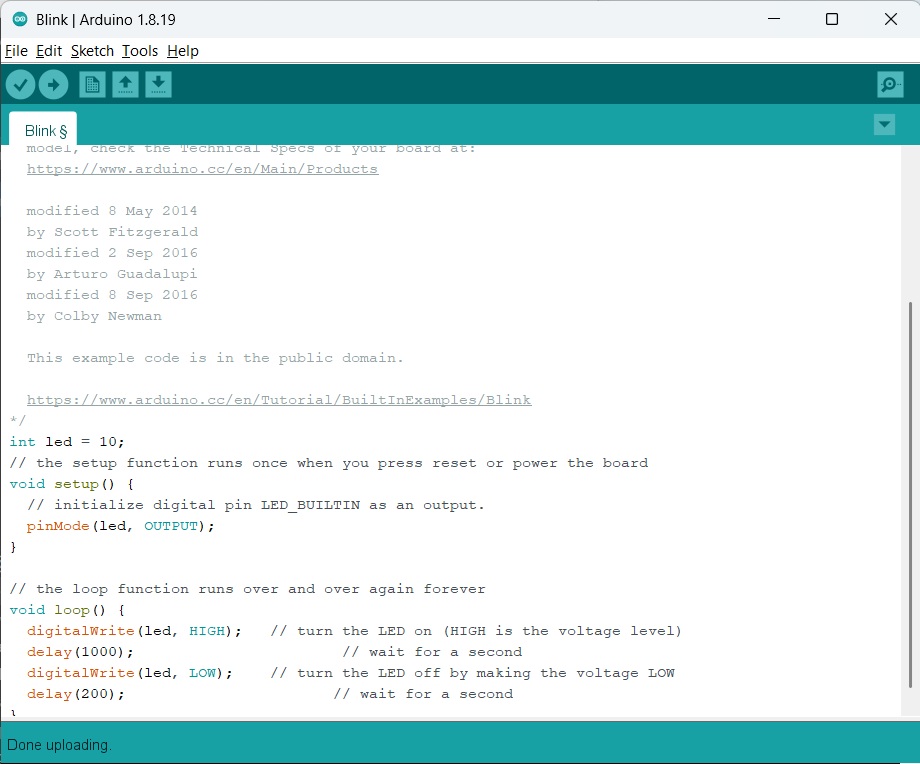This screenshot has height=764, width=920.
Task: Click '// turn the LED on' comment
Action: (x=476, y=631)
